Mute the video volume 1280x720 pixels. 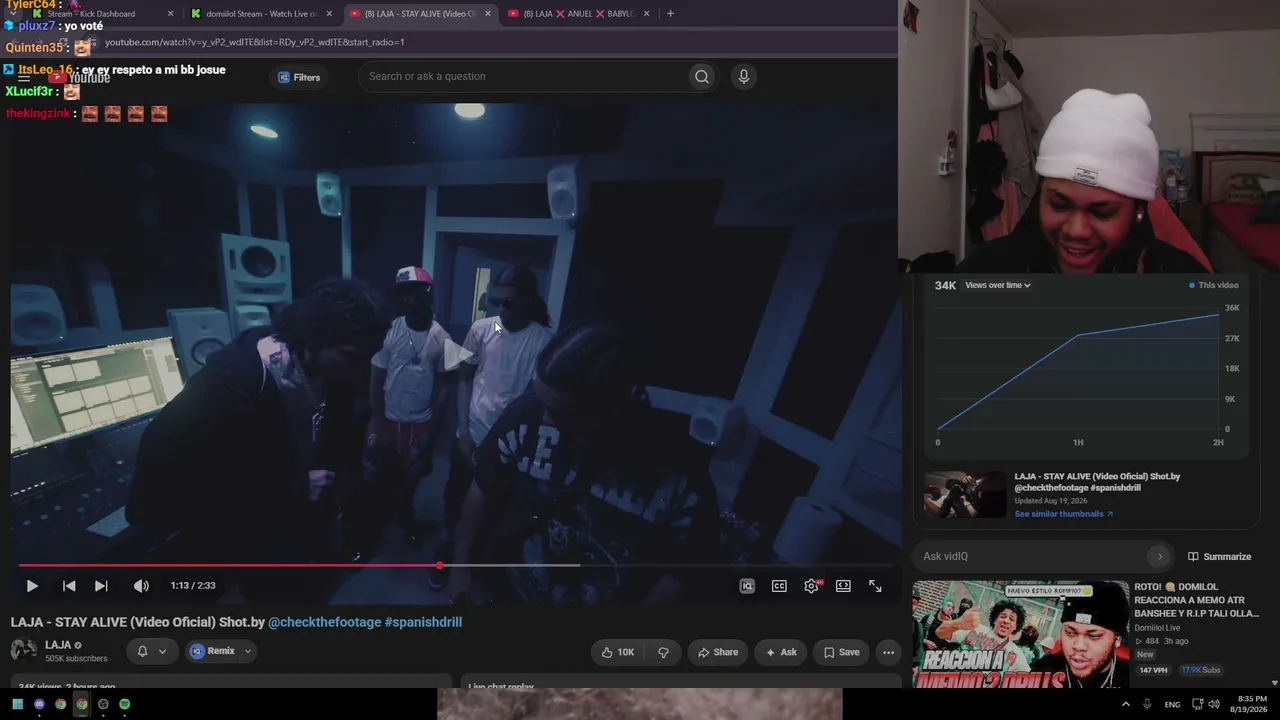[x=141, y=586]
